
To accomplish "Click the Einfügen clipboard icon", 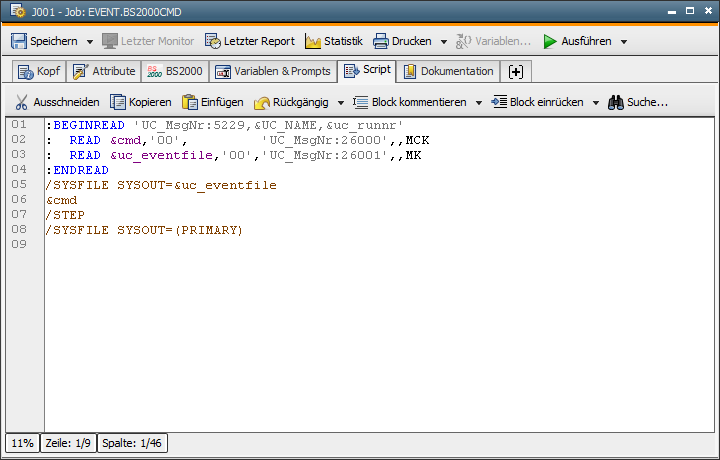I will tap(190, 102).
